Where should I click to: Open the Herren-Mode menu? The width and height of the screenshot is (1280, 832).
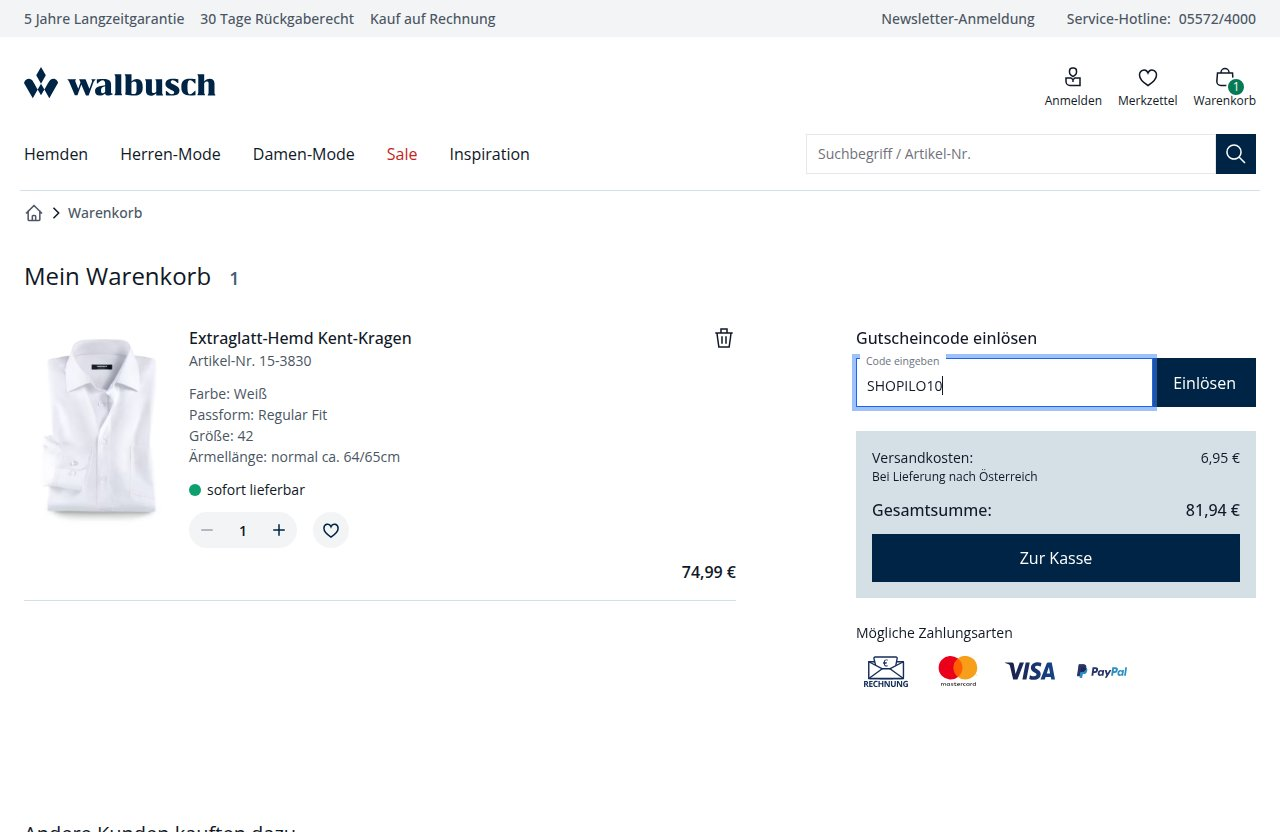coord(170,154)
